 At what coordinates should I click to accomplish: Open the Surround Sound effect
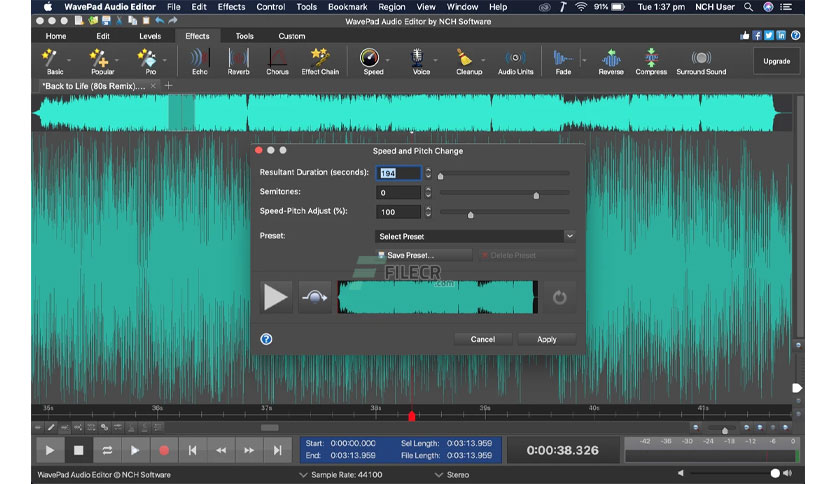[701, 61]
